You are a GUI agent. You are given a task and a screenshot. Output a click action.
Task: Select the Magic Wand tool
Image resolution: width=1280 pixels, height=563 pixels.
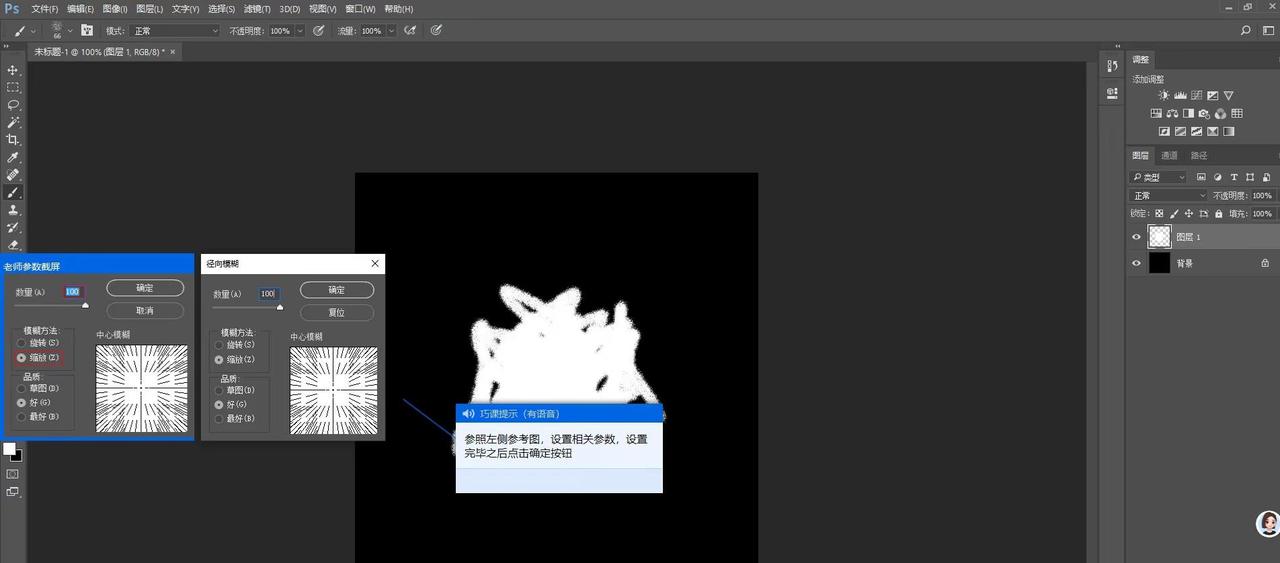(13, 122)
